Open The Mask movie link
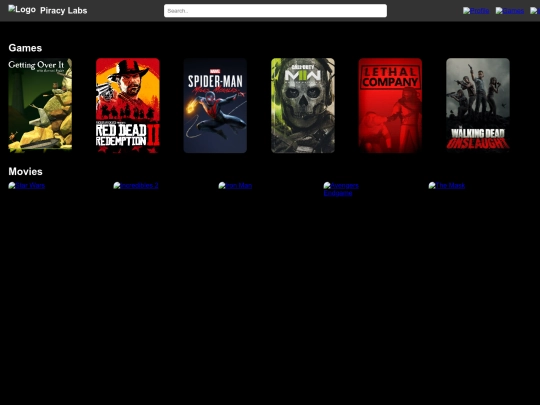 tap(446, 186)
